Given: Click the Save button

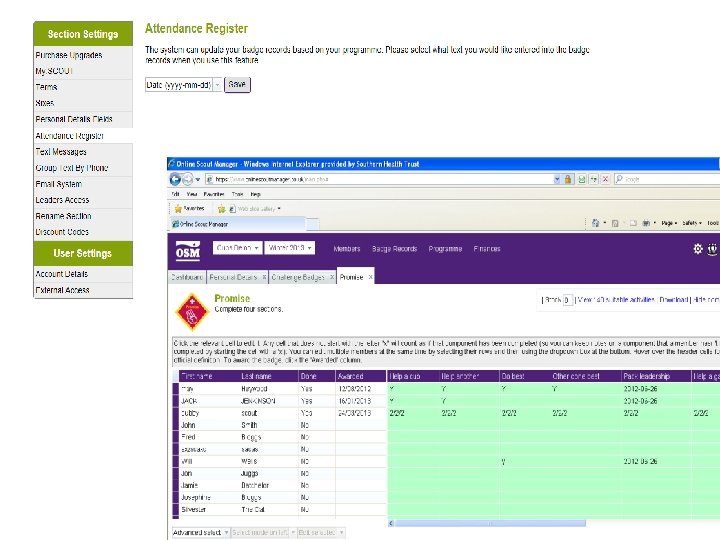Looking at the screenshot, I should tap(237, 84).
